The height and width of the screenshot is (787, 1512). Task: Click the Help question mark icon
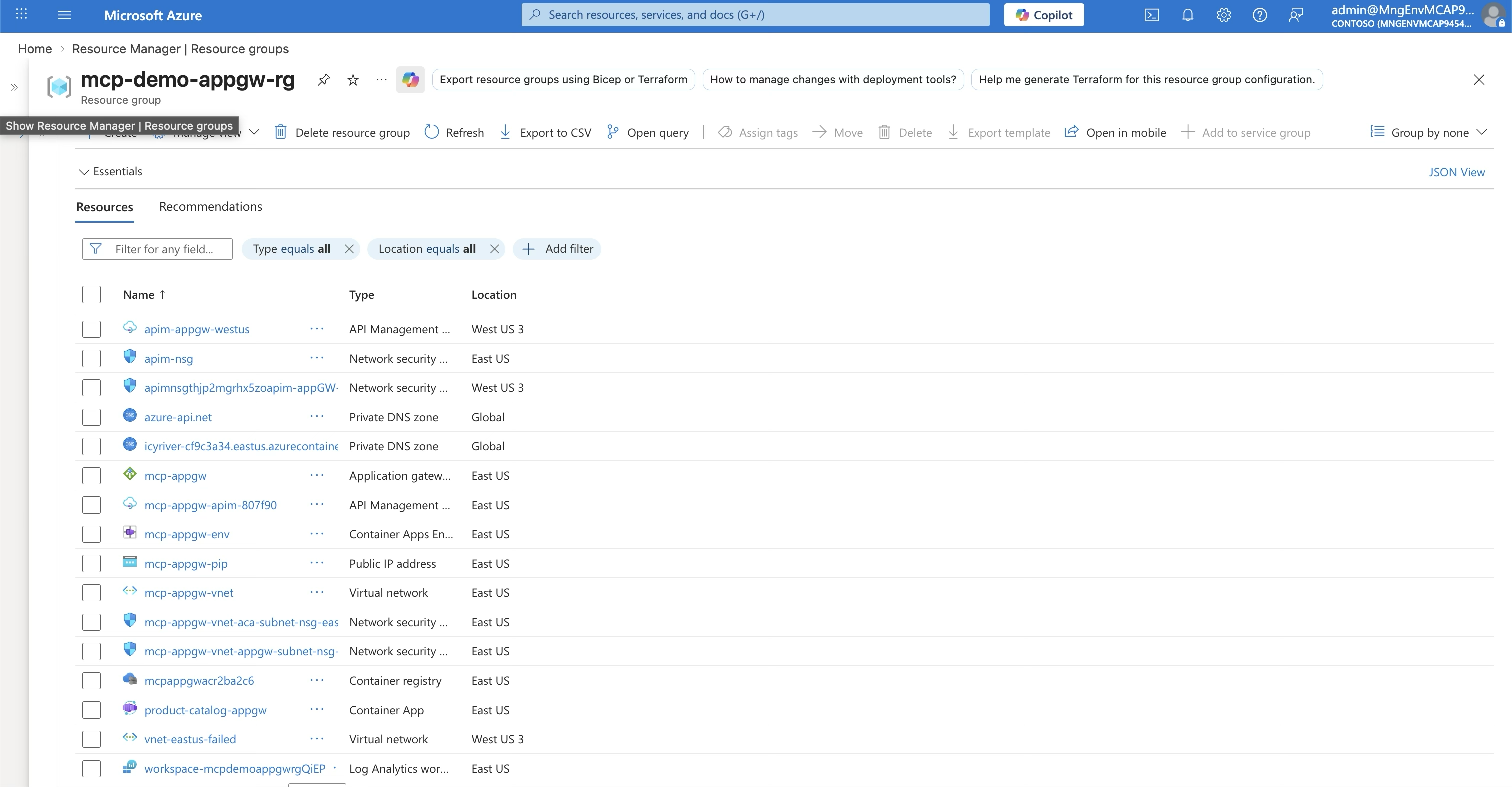[x=1259, y=15]
